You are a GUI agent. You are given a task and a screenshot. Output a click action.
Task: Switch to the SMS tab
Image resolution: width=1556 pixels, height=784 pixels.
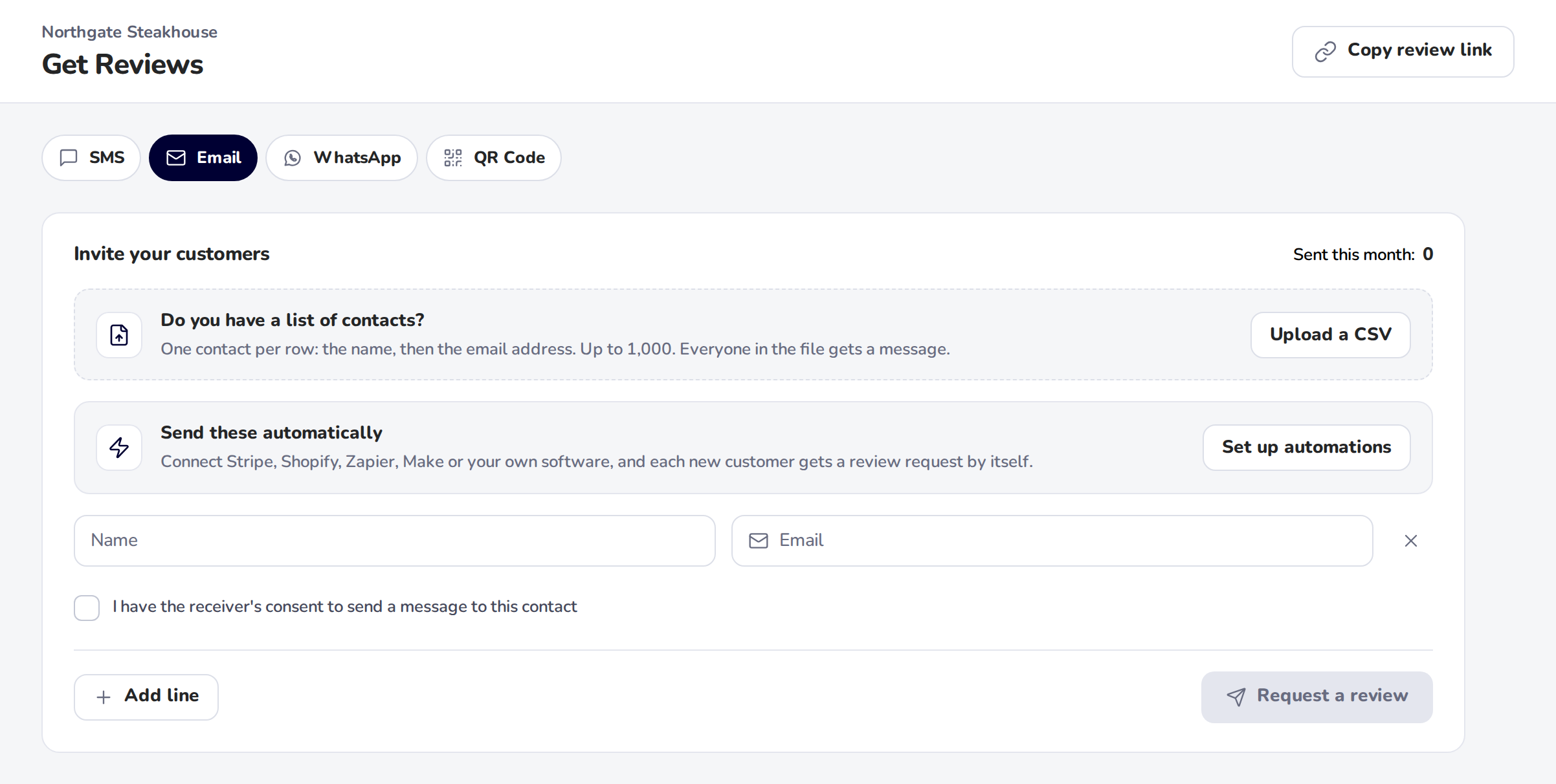(91, 158)
